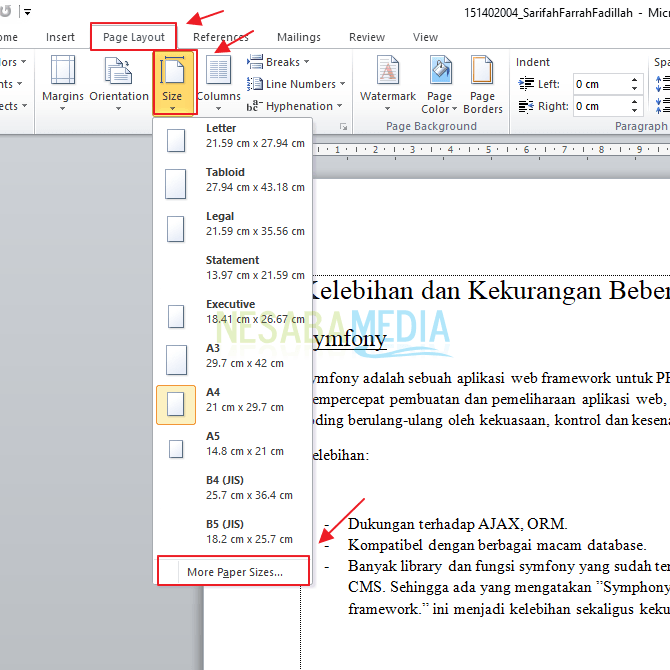Click the Redo button in Quick Access

(x=5, y=12)
